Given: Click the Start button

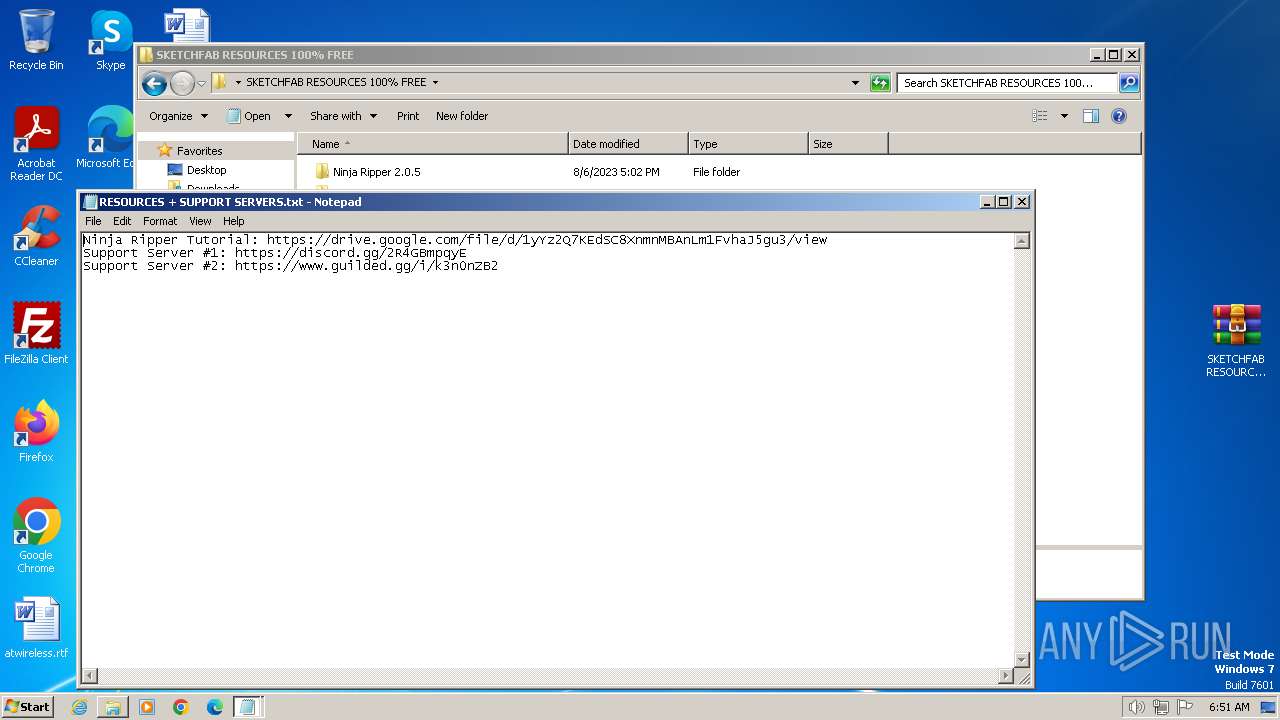Looking at the screenshot, I should (x=27, y=707).
